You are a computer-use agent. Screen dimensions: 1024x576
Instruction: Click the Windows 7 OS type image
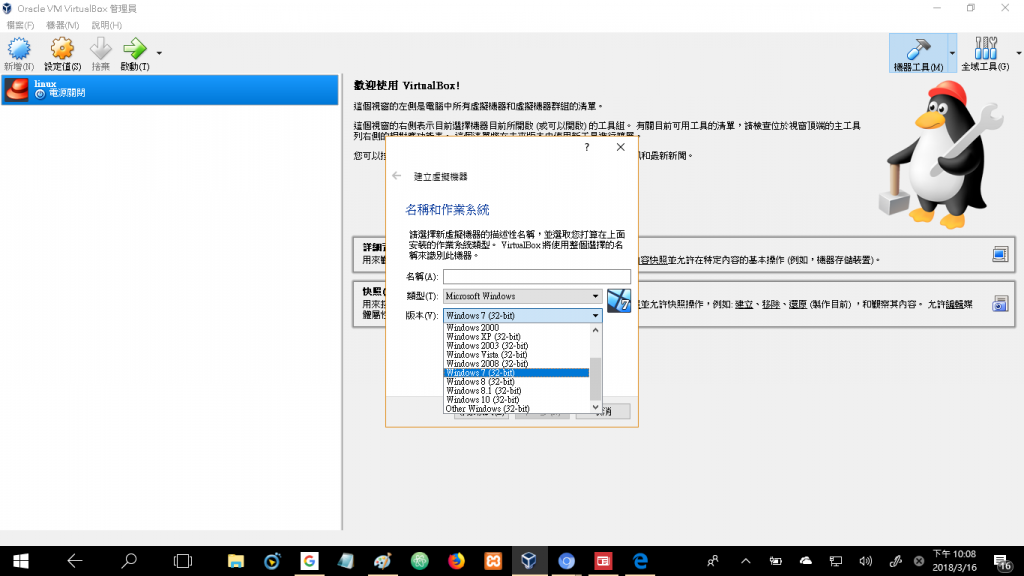[x=618, y=301]
